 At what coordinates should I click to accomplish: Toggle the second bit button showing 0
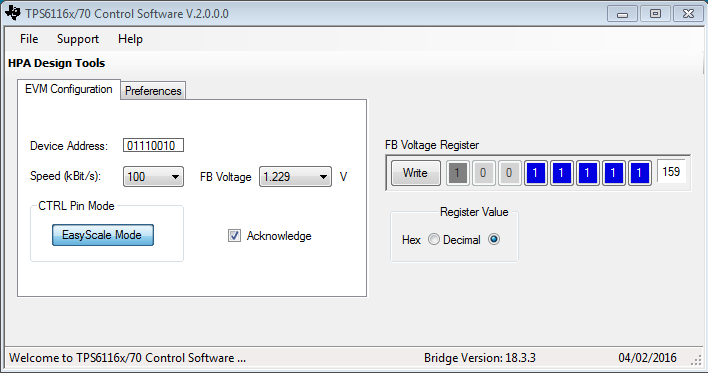(483, 173)
